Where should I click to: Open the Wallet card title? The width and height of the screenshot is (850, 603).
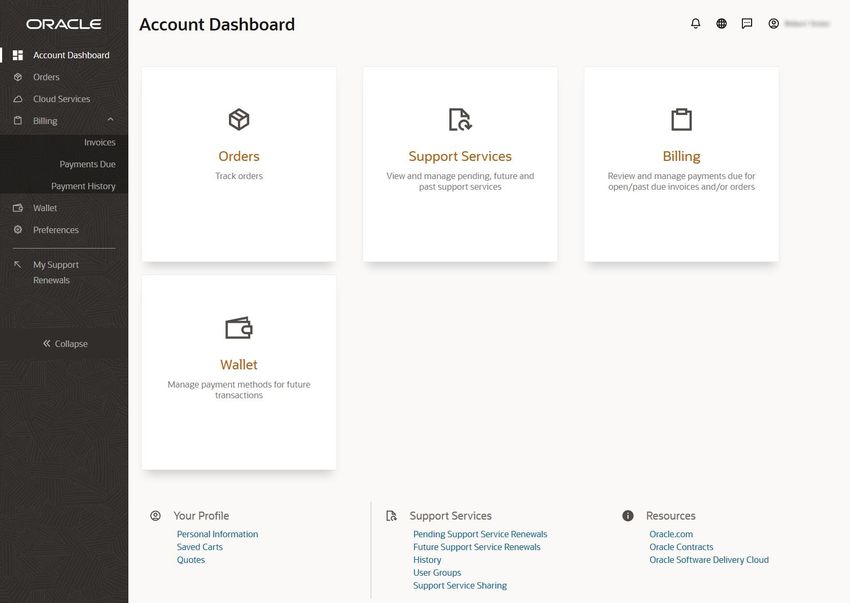point(239,364)
